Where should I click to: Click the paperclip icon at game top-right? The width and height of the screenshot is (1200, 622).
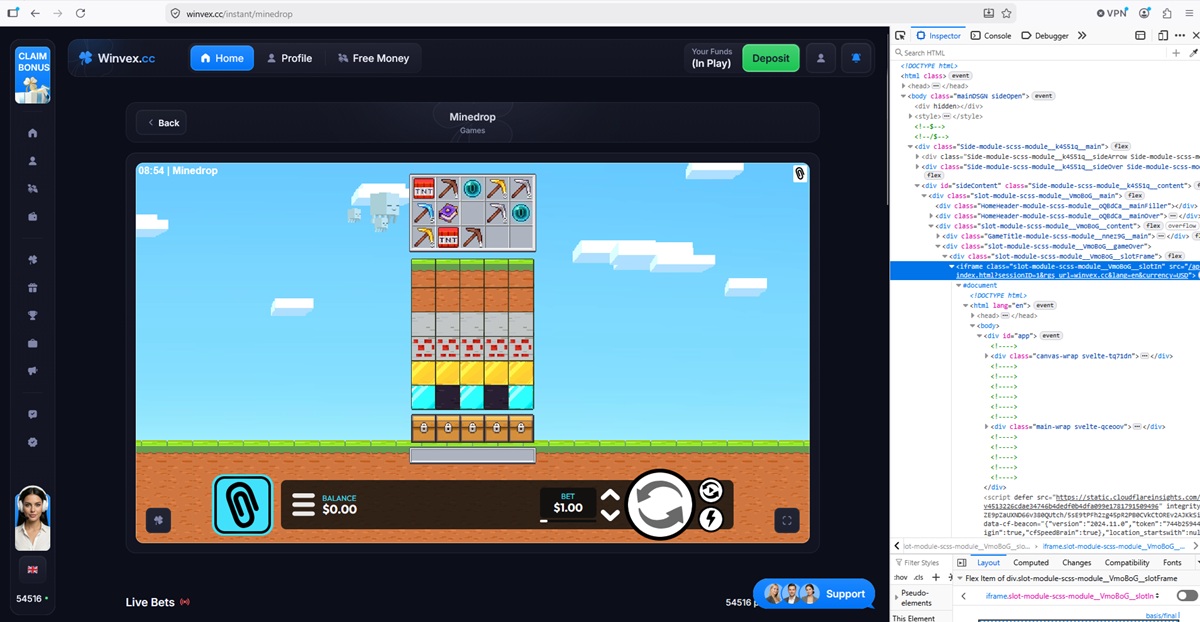[800, 173]
